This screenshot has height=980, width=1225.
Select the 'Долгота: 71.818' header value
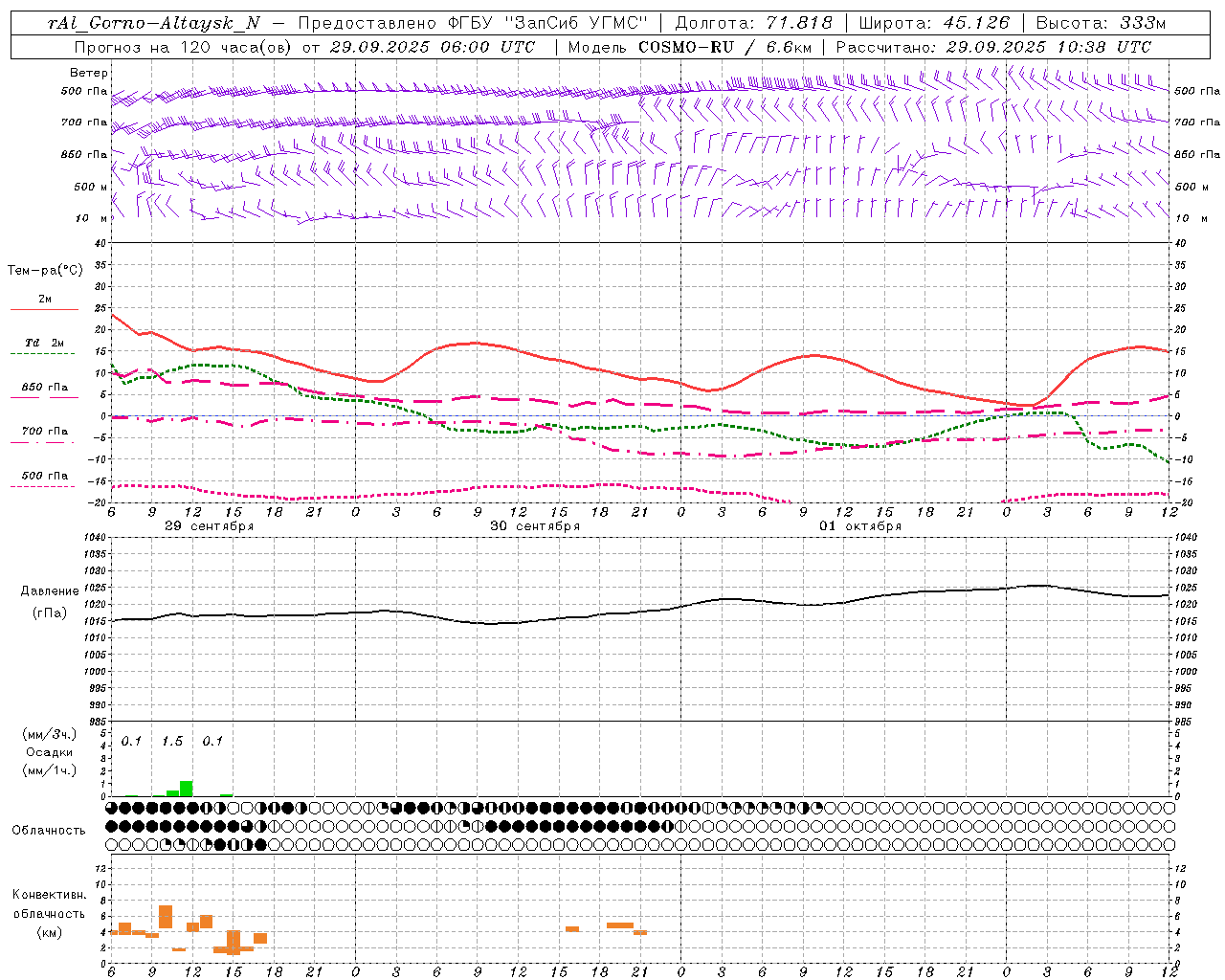point(754,23)
